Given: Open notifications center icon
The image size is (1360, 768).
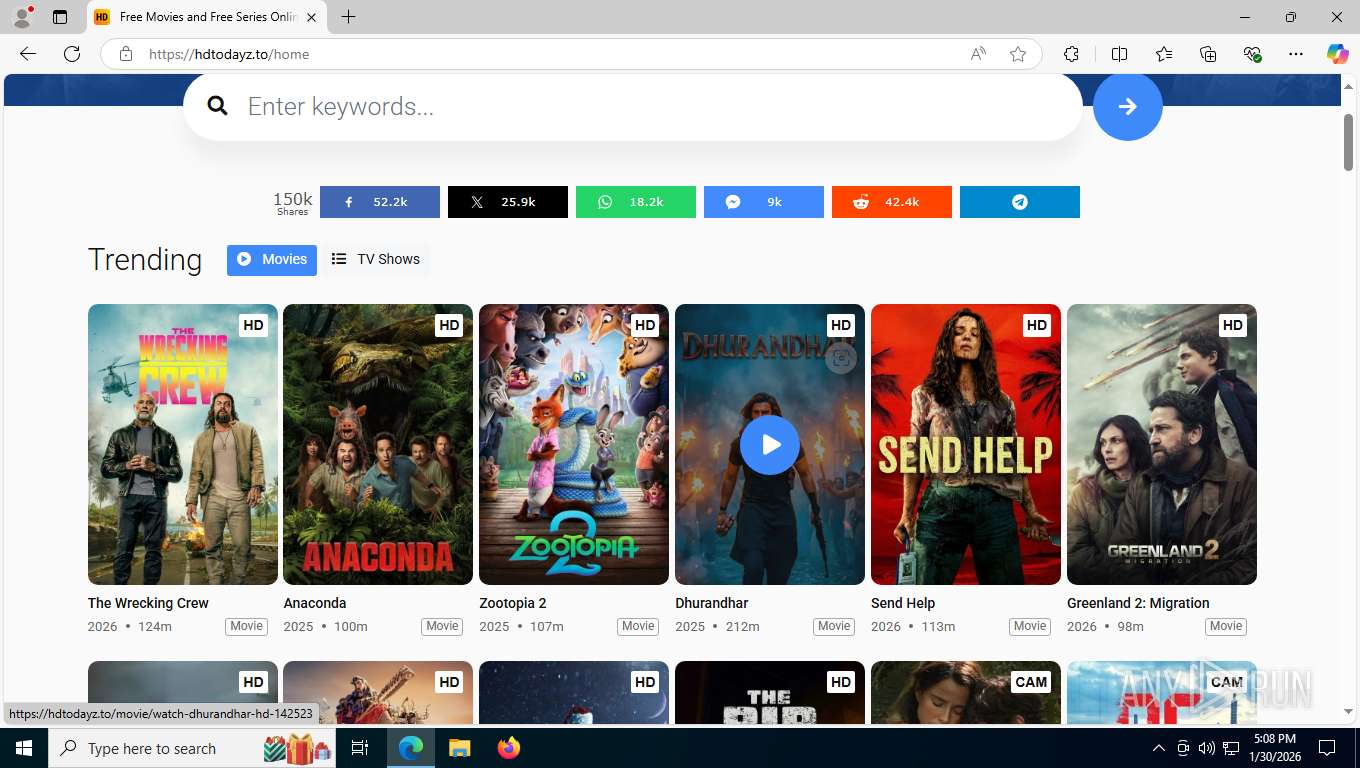Looking at the screenshot, I should (x=1327, y=748).
